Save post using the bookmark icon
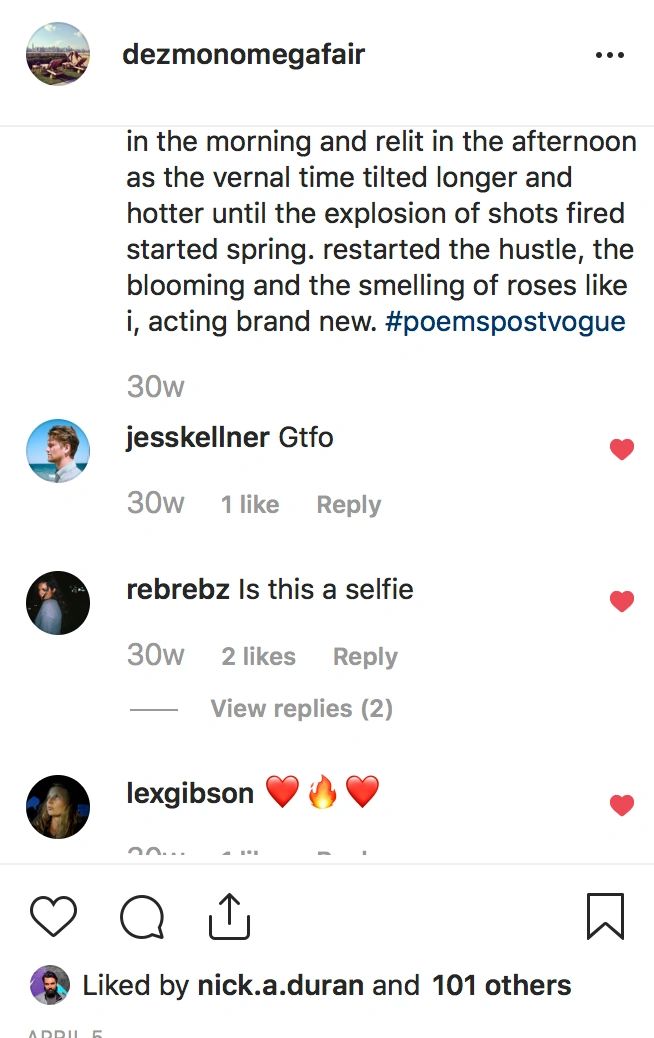This screenshot has width=654, height=1038. pyautogui.click(x=605, y=916)
